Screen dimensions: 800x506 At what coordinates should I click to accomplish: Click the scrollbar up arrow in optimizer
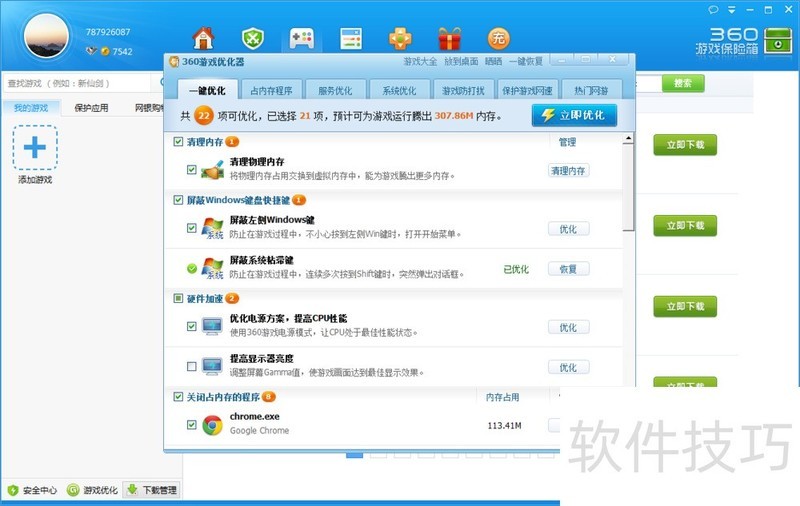pos(629,138)
